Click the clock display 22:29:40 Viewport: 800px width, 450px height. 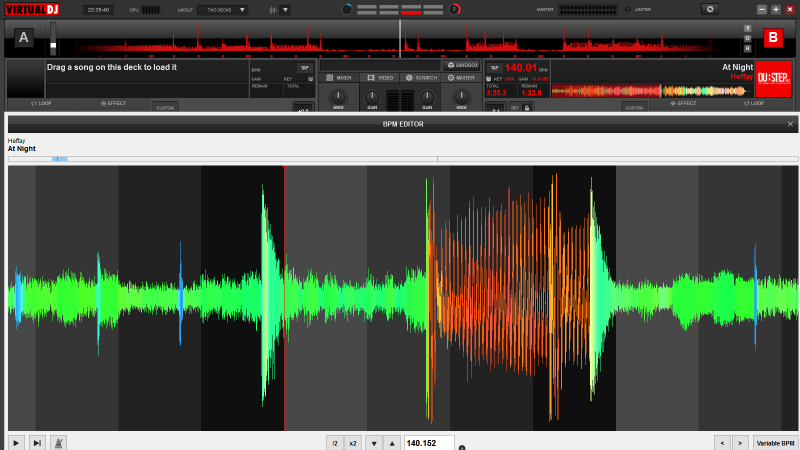pyautogui.click(x=98, y=10)
